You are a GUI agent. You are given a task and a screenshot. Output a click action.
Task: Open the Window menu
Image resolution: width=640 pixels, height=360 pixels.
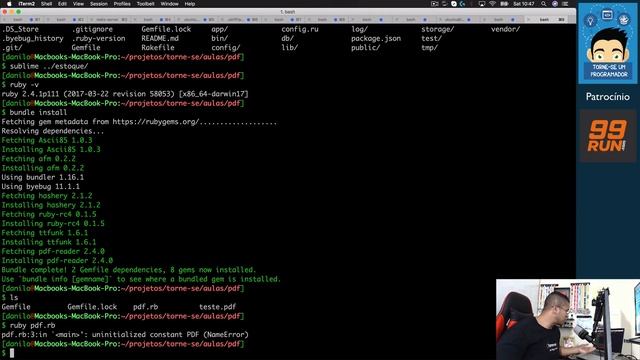point(169,4)
